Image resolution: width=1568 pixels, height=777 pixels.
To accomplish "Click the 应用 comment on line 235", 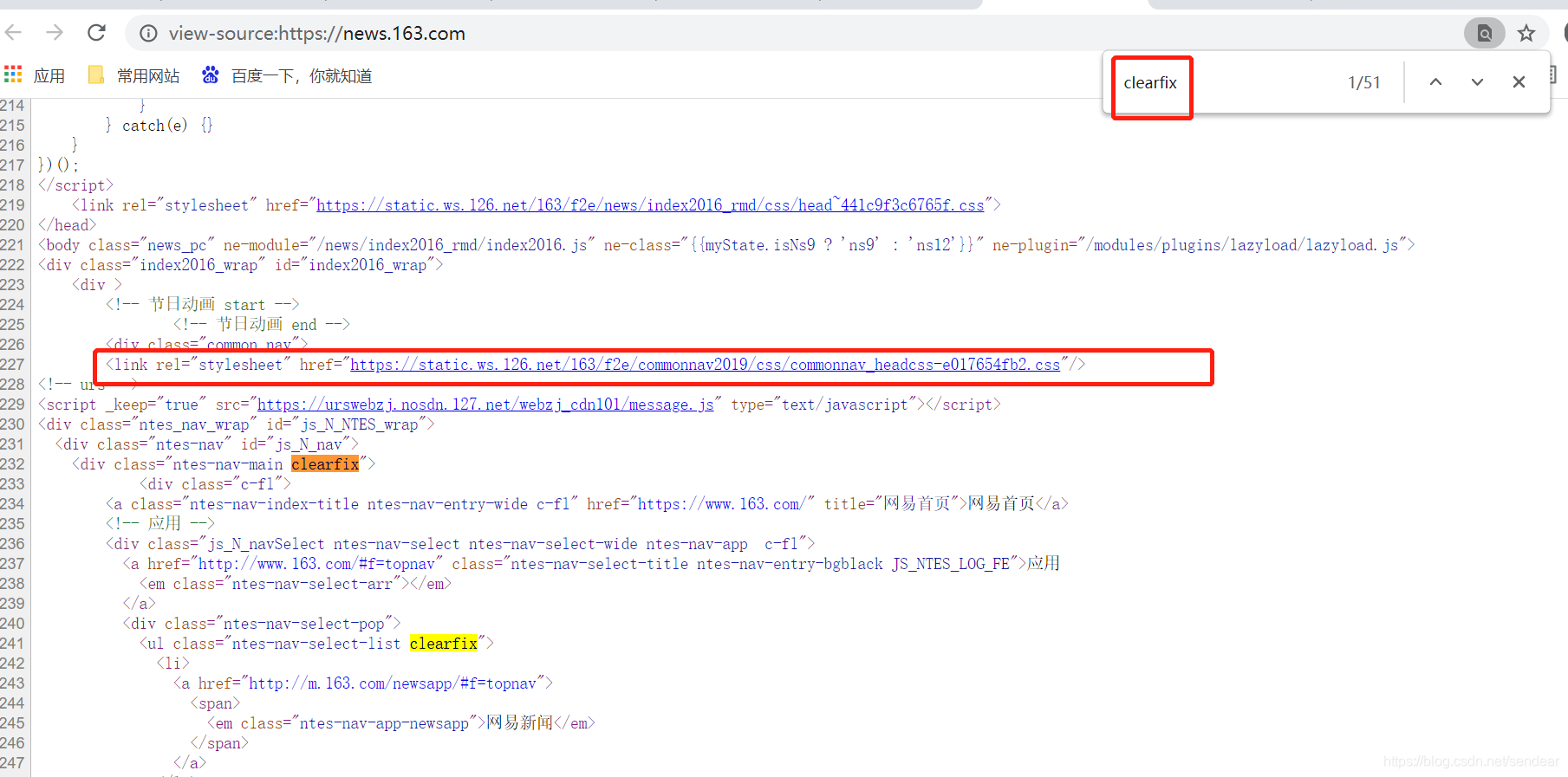I will [159, 524].
